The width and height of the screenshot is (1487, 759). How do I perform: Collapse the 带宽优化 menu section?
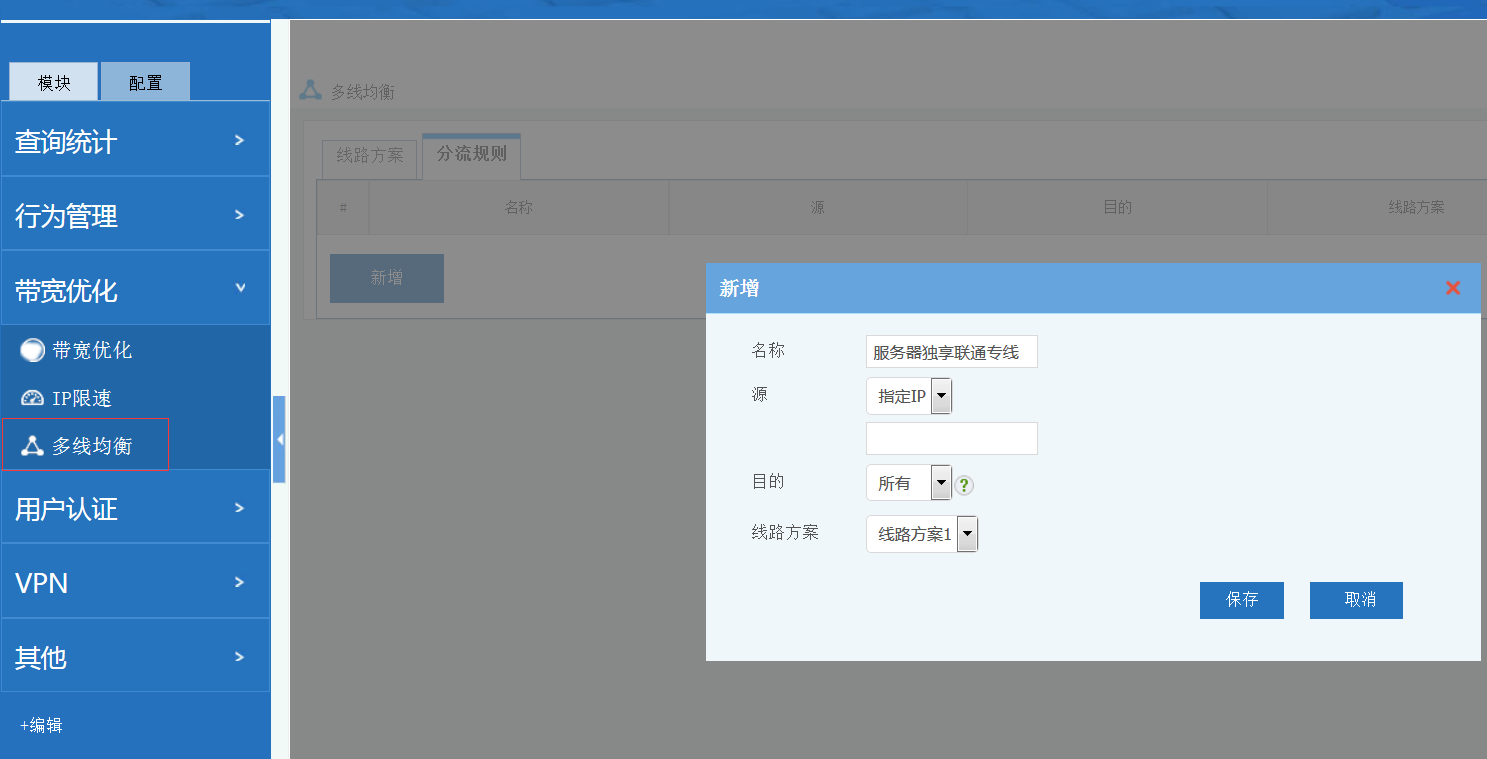pyautogui.click(x=135, y=290)
